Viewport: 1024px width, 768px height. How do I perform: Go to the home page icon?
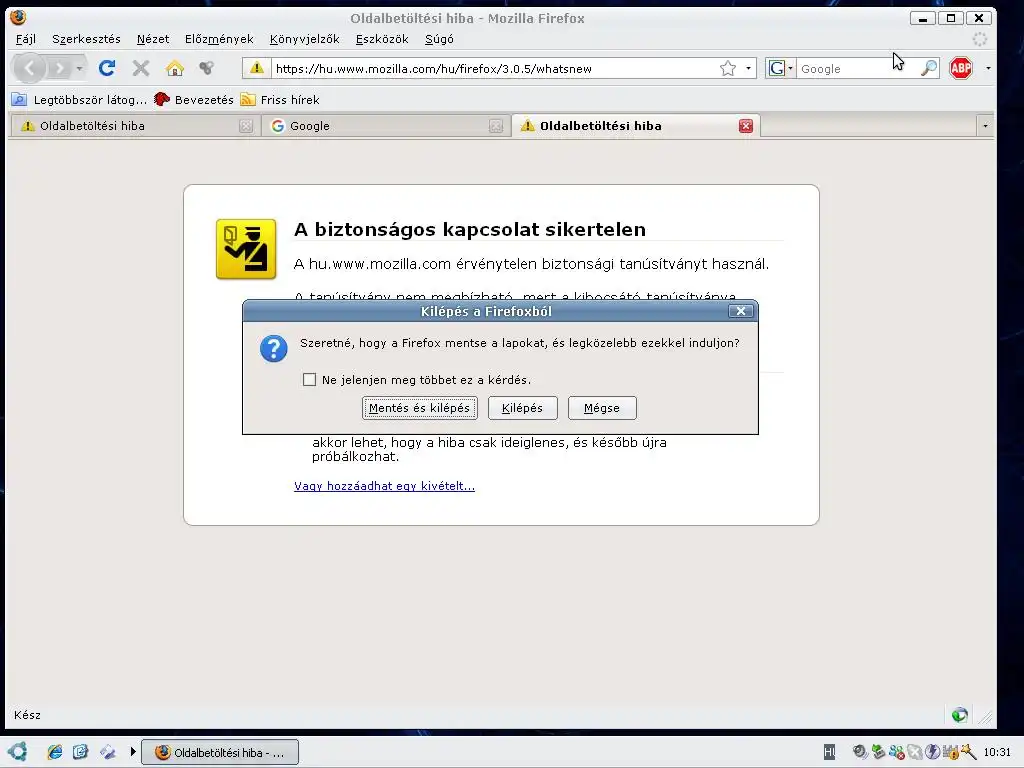174,68
